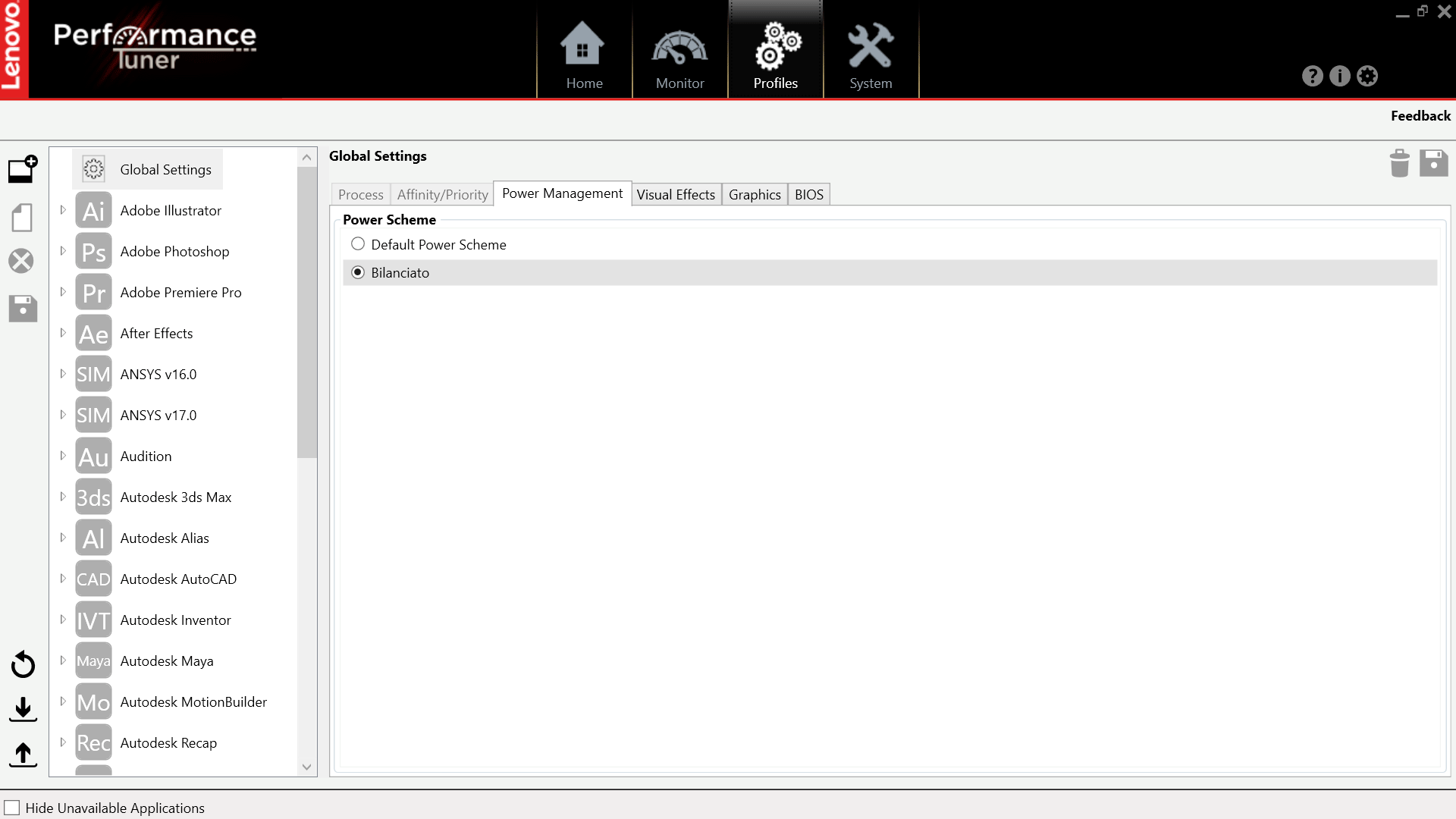Click the help question mark icon
Viewport: 1456px width, 819px height.
[x=1313, y=76]
